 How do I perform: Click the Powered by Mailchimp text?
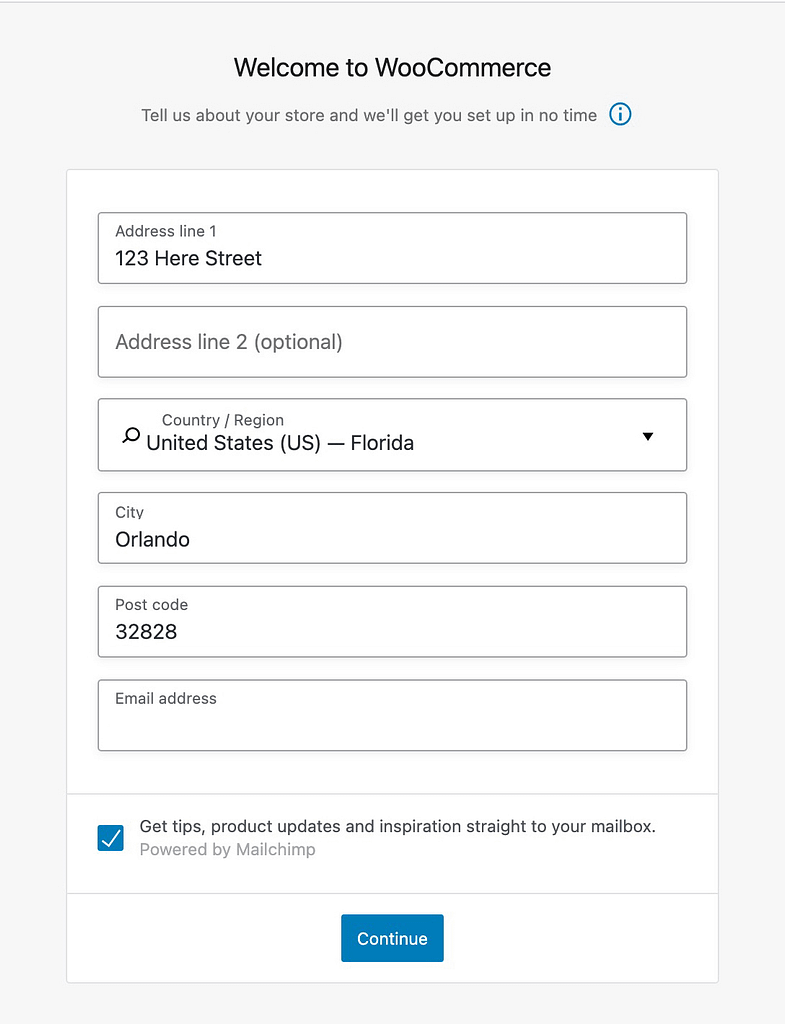227,850
